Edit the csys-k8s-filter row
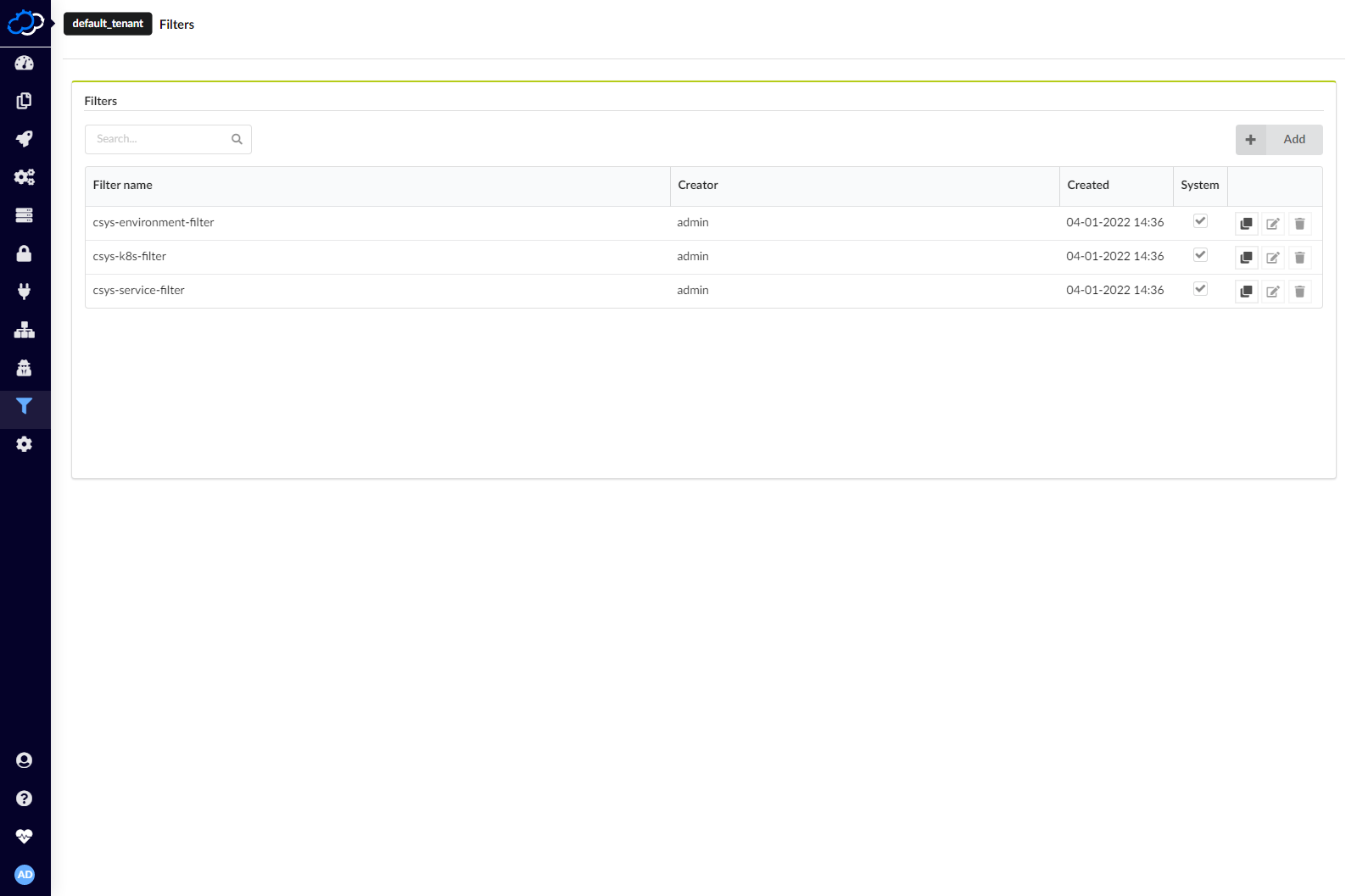 tap(1273, 258)
